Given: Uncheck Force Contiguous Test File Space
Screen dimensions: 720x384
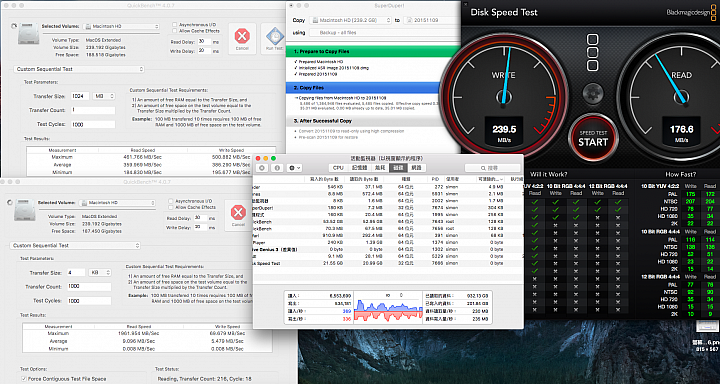Looking at the screenshot, I should [x=24, y=379].
